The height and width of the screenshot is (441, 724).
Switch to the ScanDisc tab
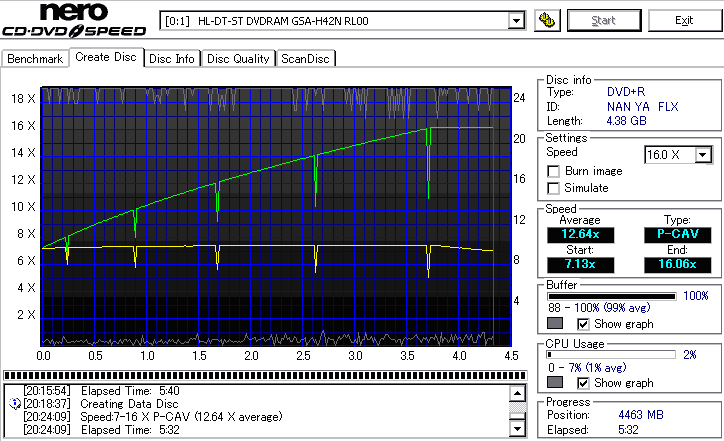click(x=305, y=59)
